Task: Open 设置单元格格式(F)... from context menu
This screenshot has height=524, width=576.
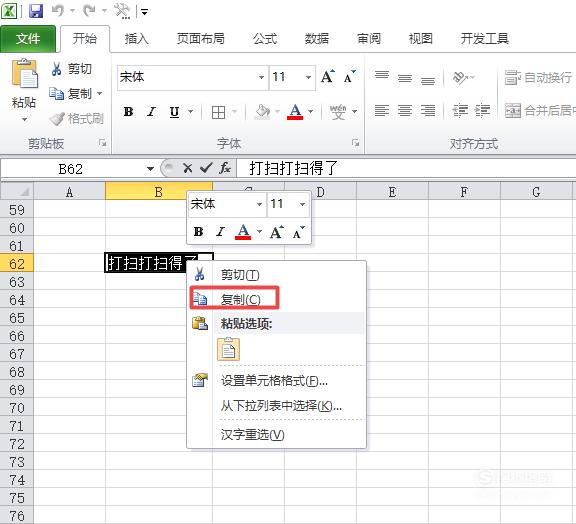Action: [x=276, y=381]
